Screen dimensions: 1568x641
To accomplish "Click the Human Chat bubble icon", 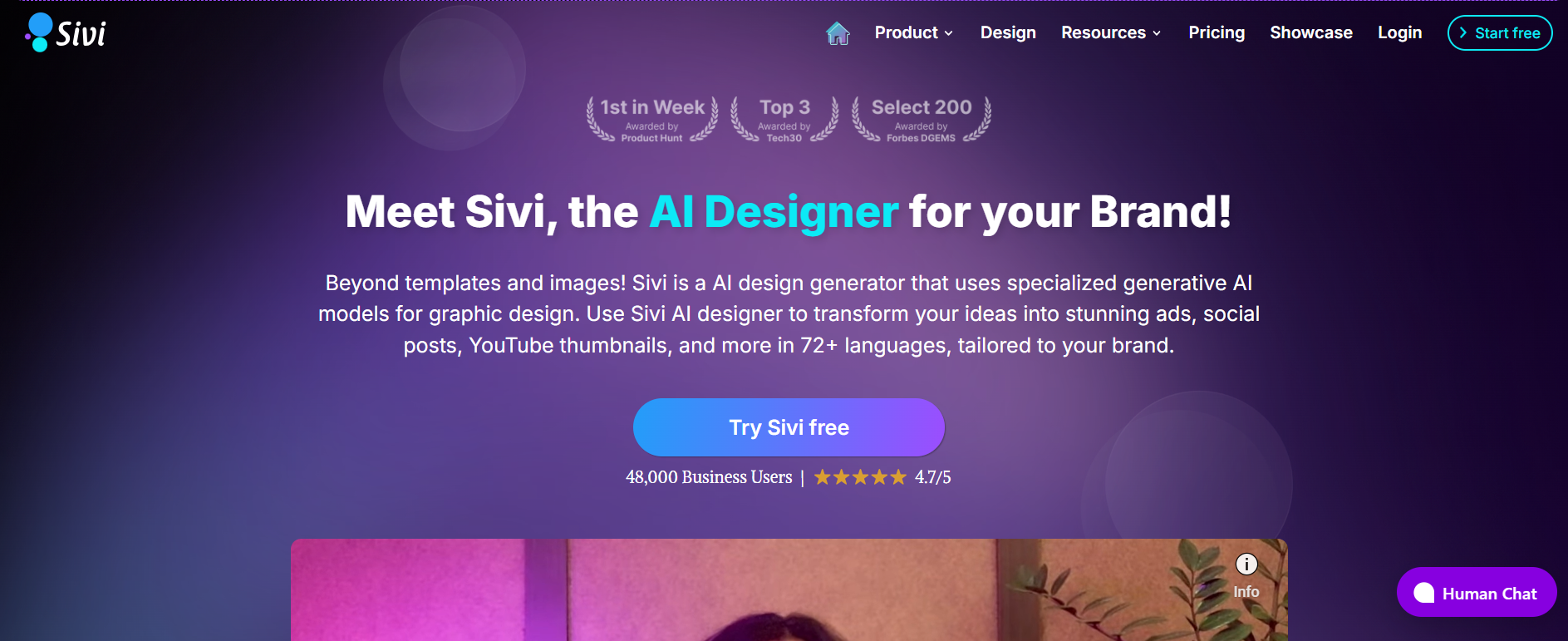I will (x=1424, y=593).
